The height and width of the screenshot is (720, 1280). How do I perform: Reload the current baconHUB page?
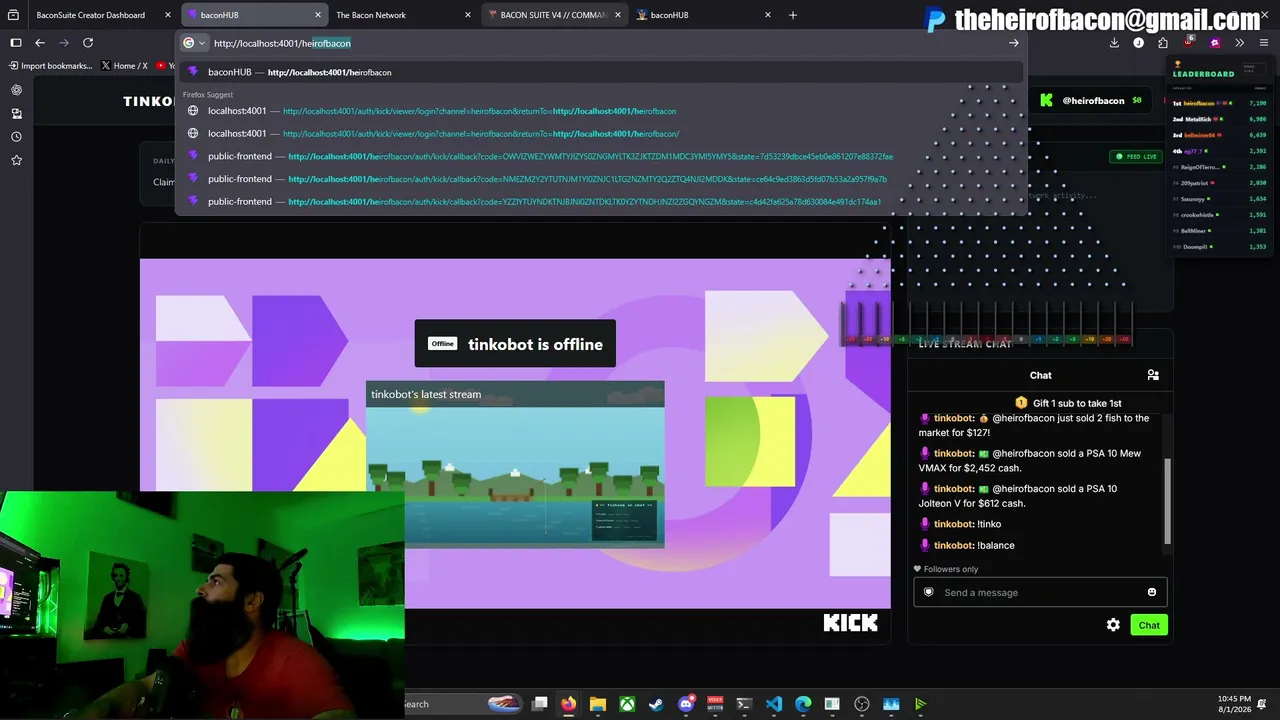coord(88,43)
